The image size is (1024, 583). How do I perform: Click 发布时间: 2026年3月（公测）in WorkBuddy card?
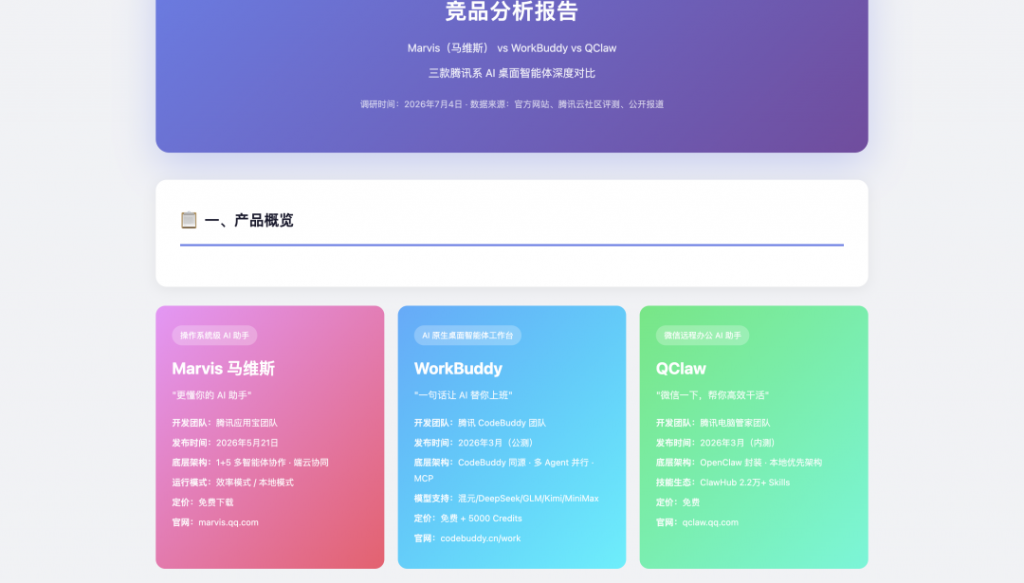coord(475,443)
